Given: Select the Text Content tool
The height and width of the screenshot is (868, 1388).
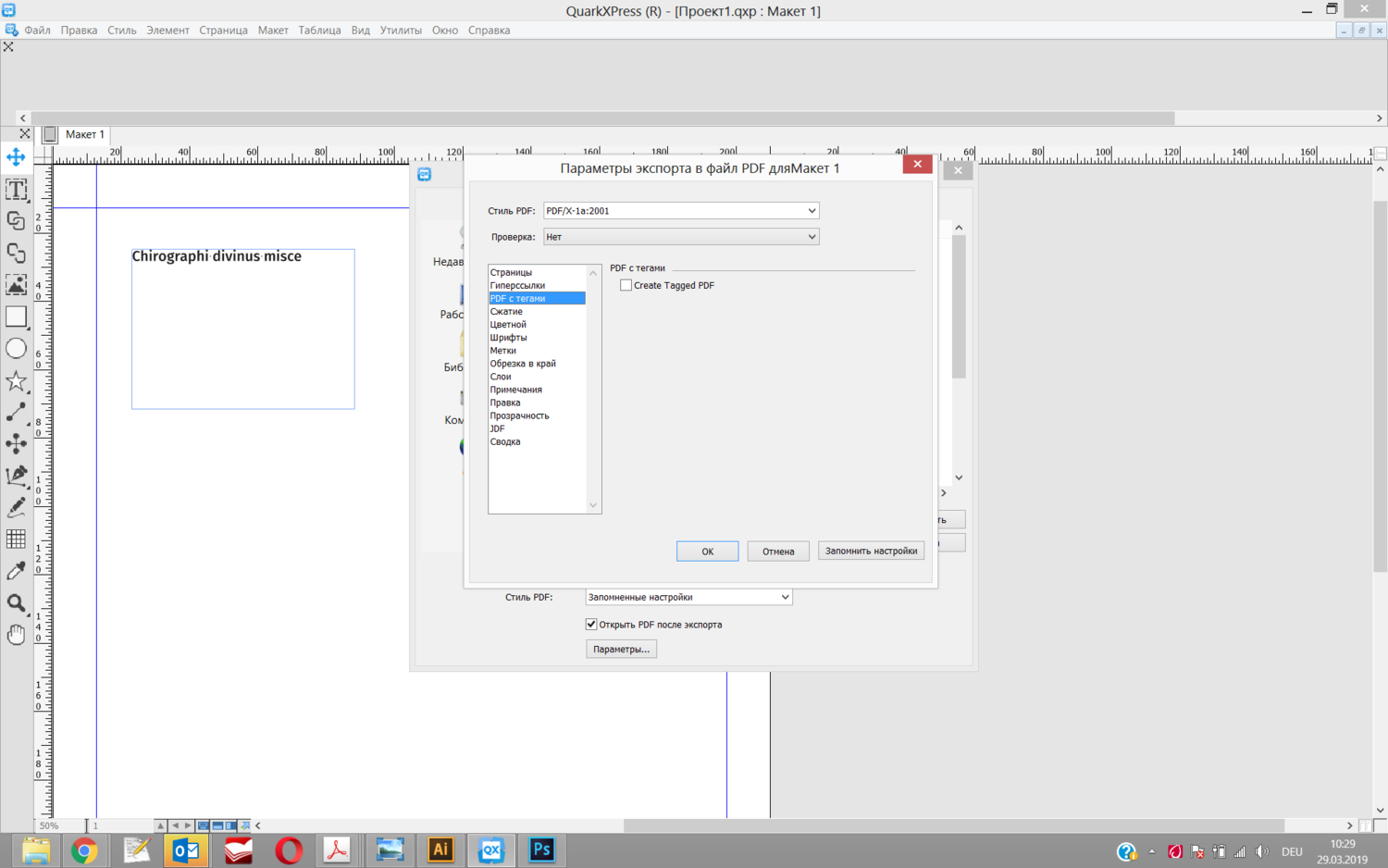Looking at the screenshot, I should [x=16, y=190].
